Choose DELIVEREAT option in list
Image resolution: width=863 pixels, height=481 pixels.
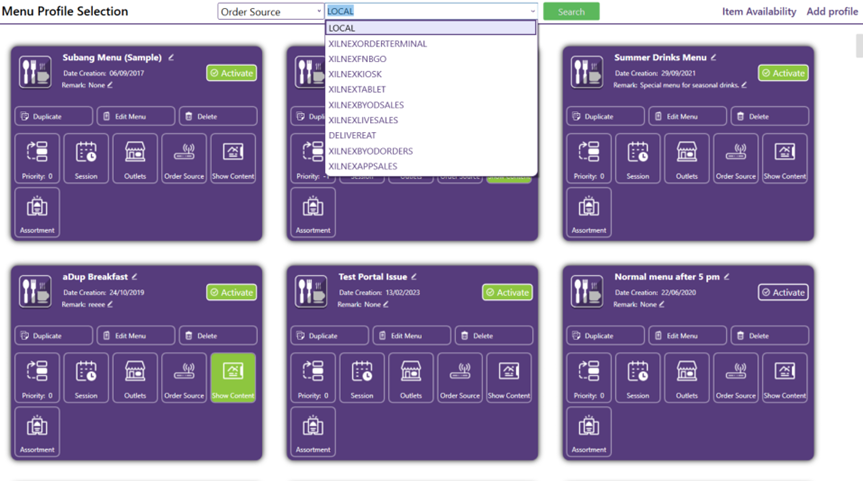[352, 136]
